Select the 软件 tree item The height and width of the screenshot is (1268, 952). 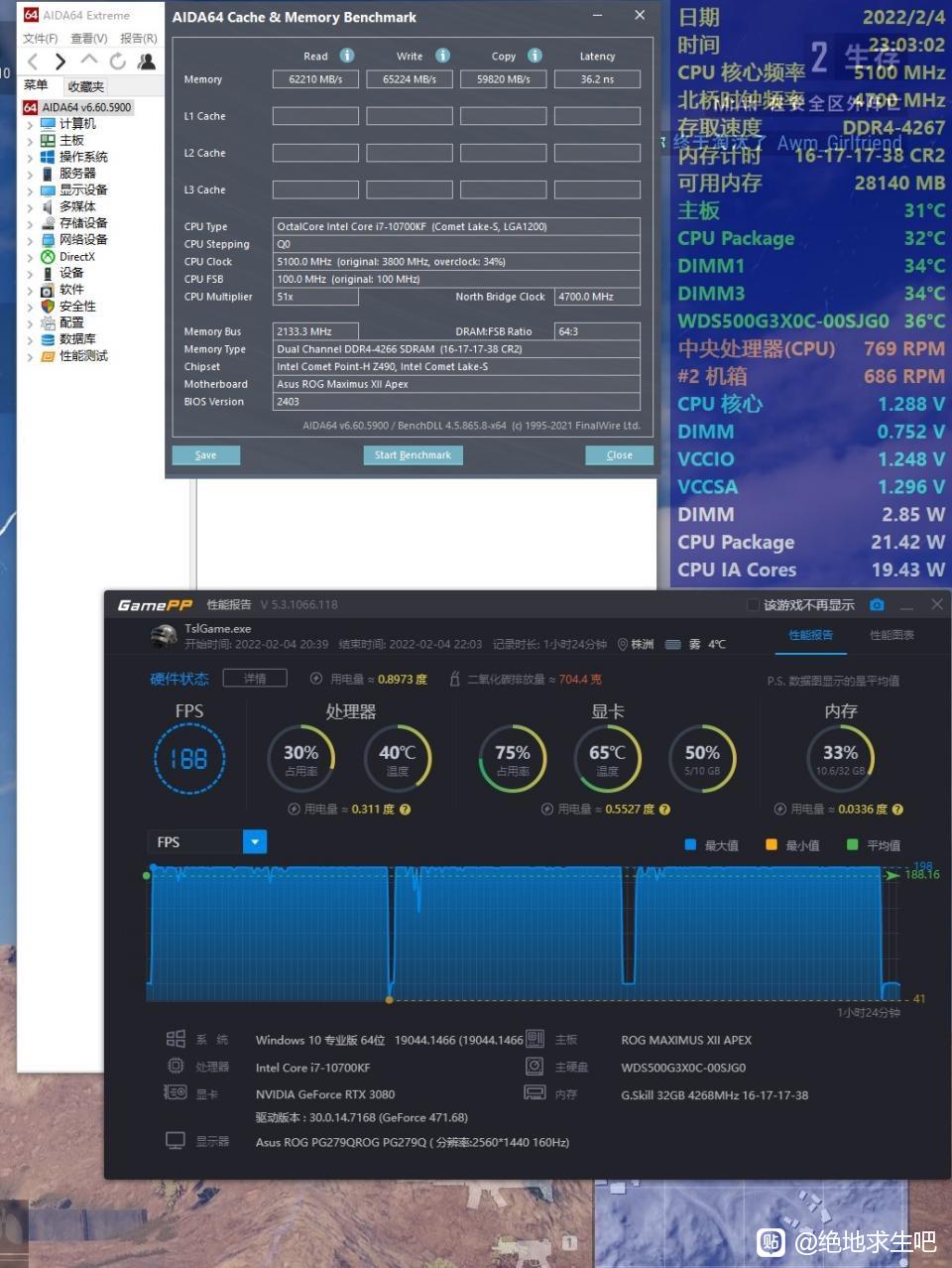coord(71,290)
